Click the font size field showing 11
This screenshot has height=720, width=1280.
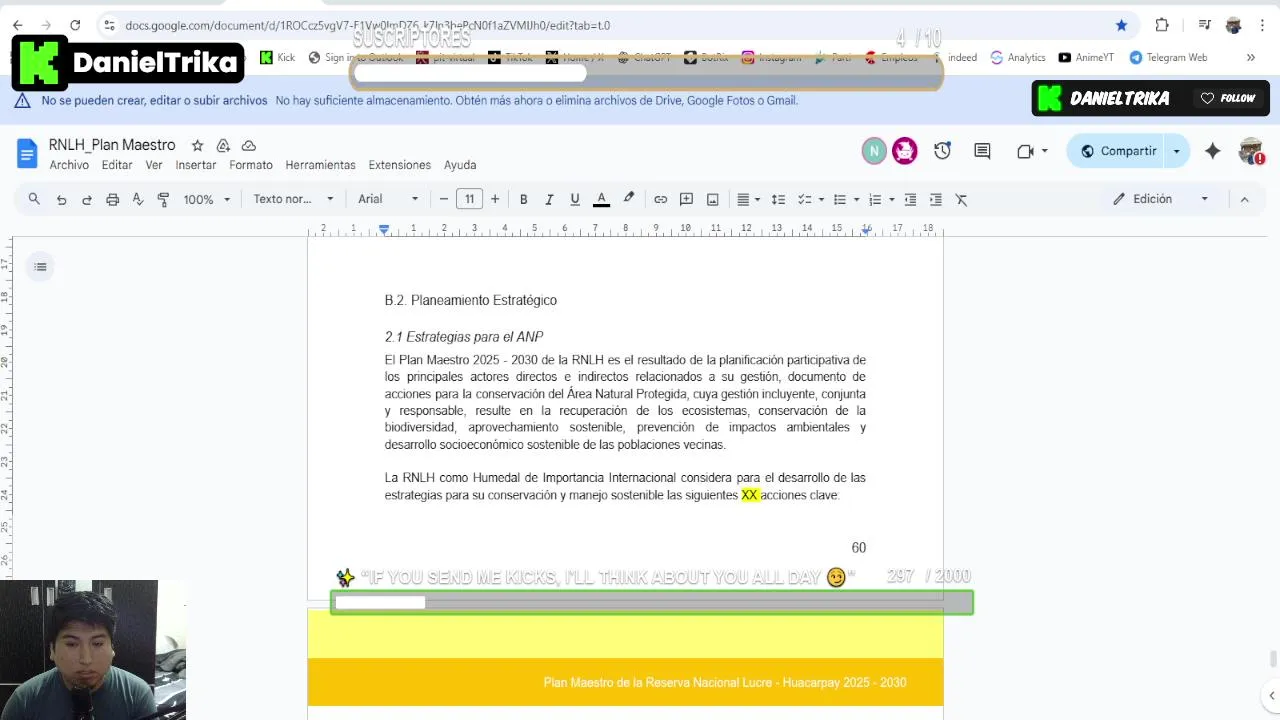(x=469, y=199)
